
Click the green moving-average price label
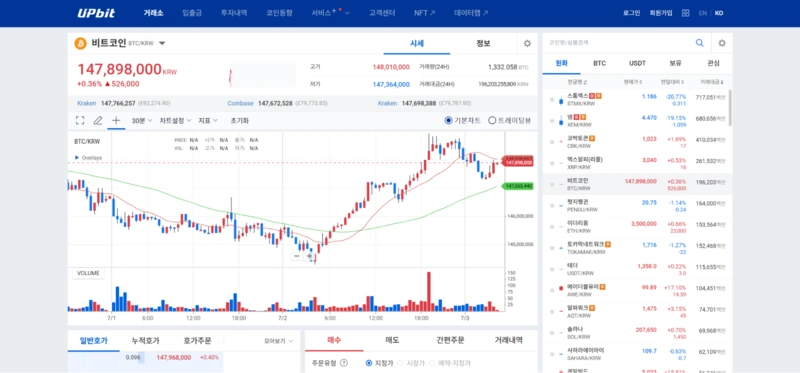pyautogui.click(x=518, y=186)
